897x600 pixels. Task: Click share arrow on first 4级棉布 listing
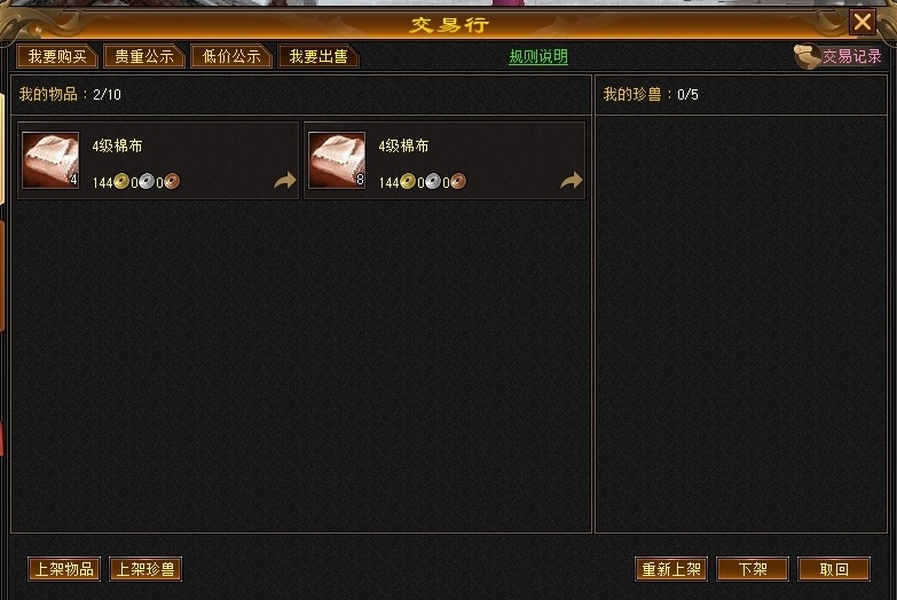pos(284,180)
